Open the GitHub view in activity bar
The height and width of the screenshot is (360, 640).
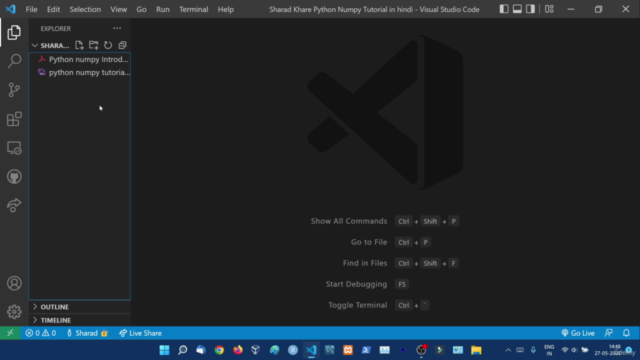pyautogui.click(x=14, y=177)
